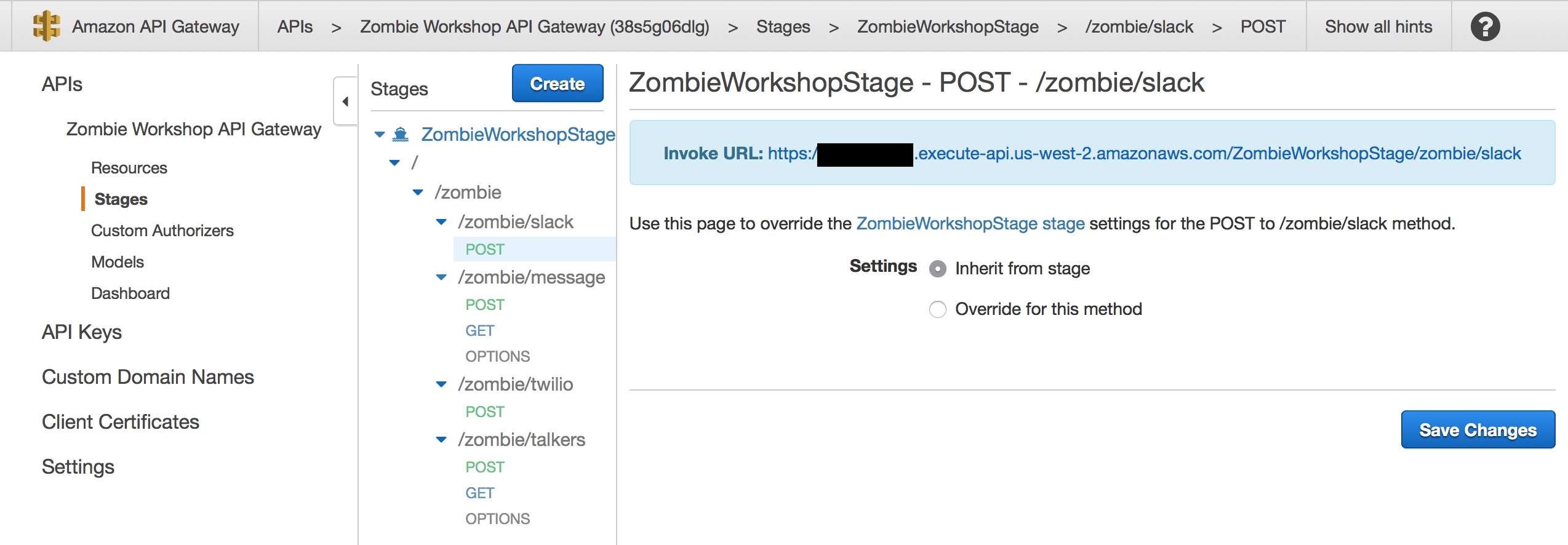Open Models in the sidebar

(x=118, y=262)
